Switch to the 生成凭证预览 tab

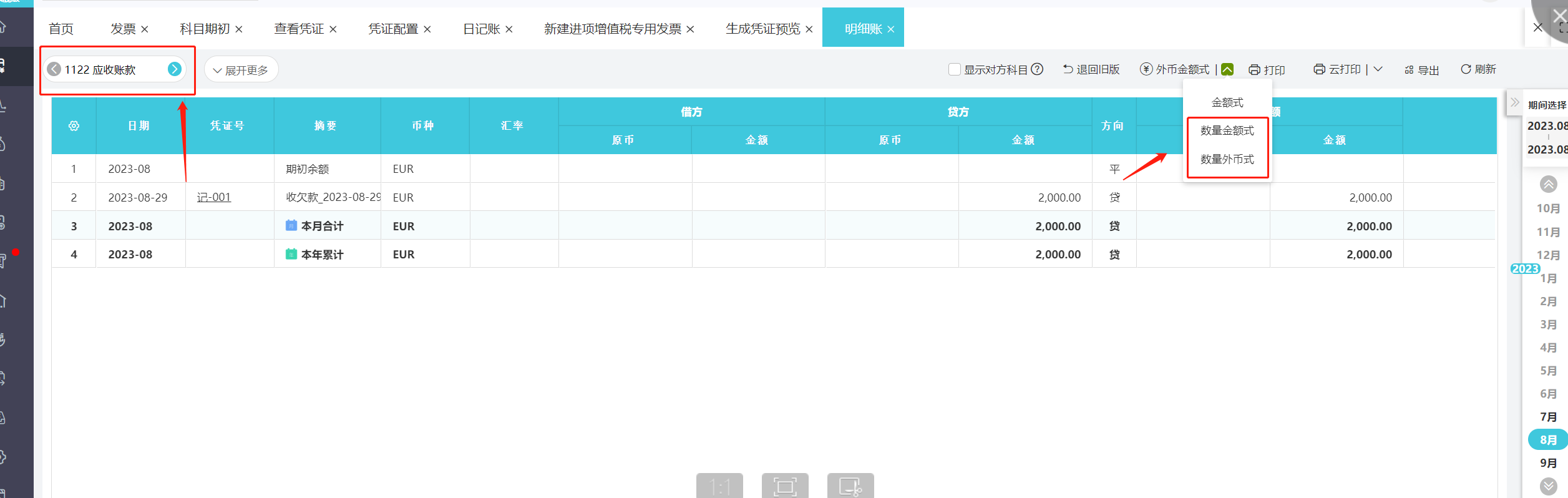(x=762, y=29)
